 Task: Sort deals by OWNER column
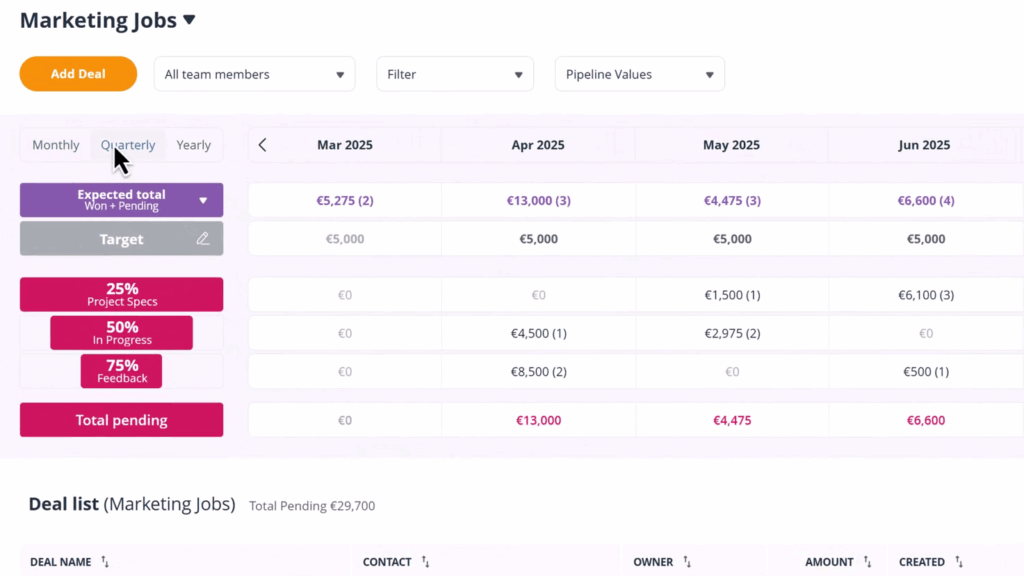(x=686, y=562)
